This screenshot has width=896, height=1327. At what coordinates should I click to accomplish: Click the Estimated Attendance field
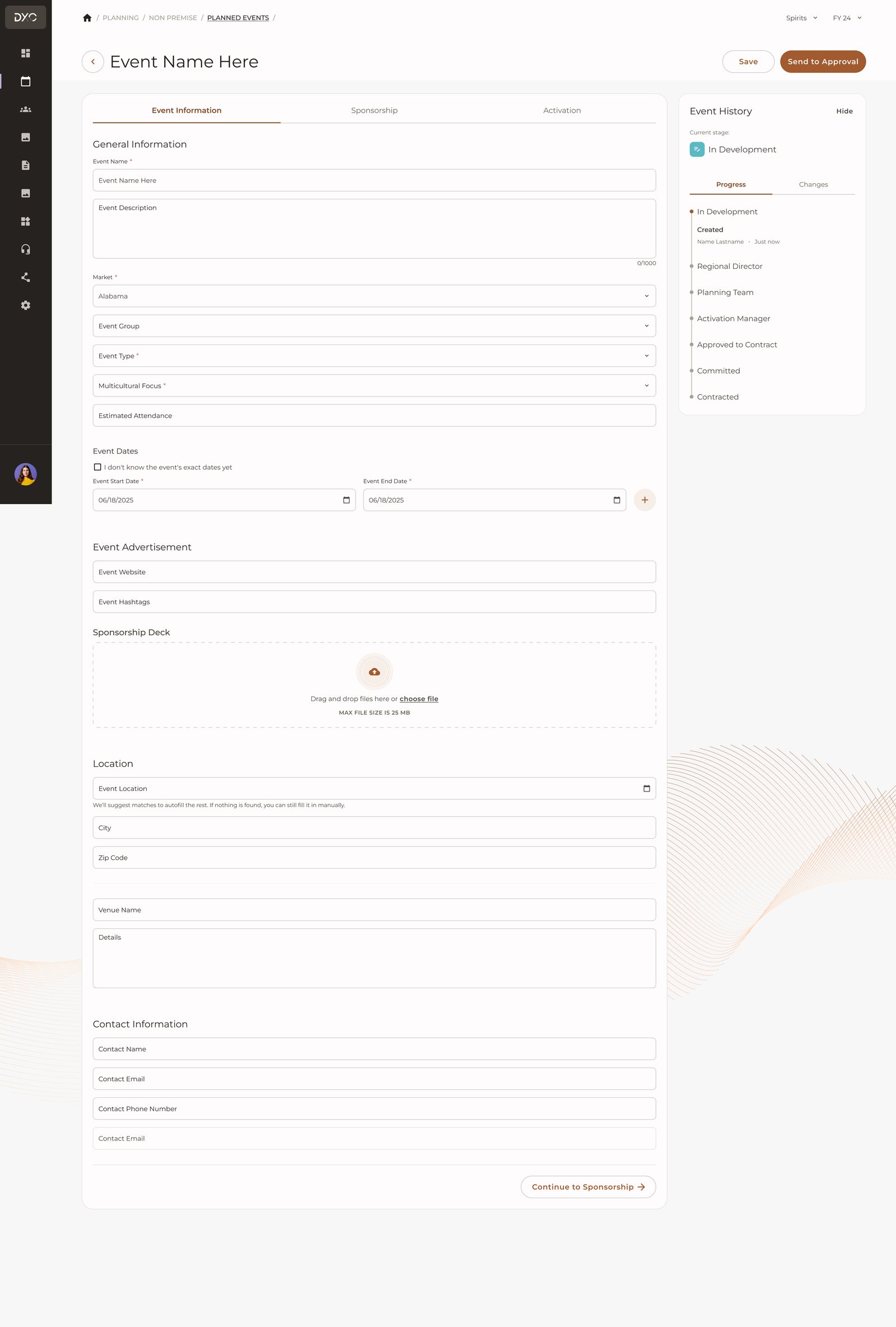[x=375, y=416]
